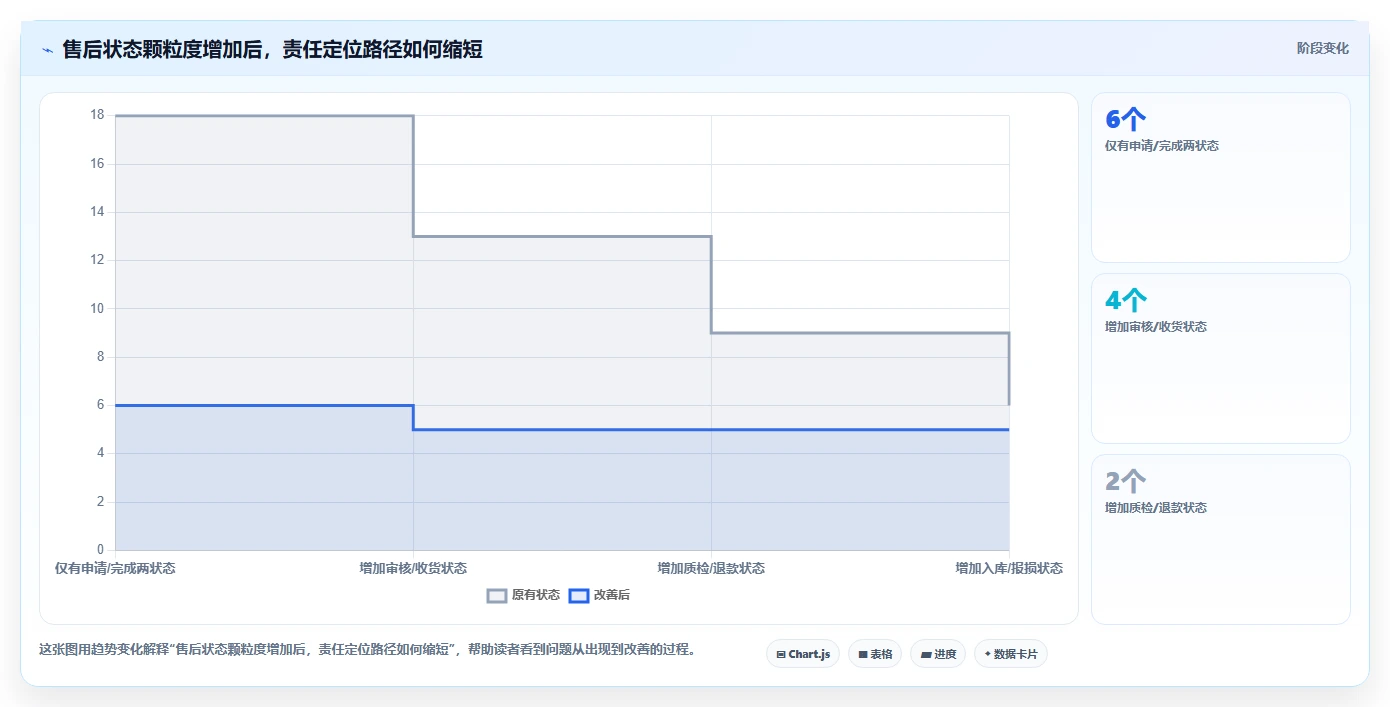Click y-axis value 18

pyautogui.click(x=97, y=115)
